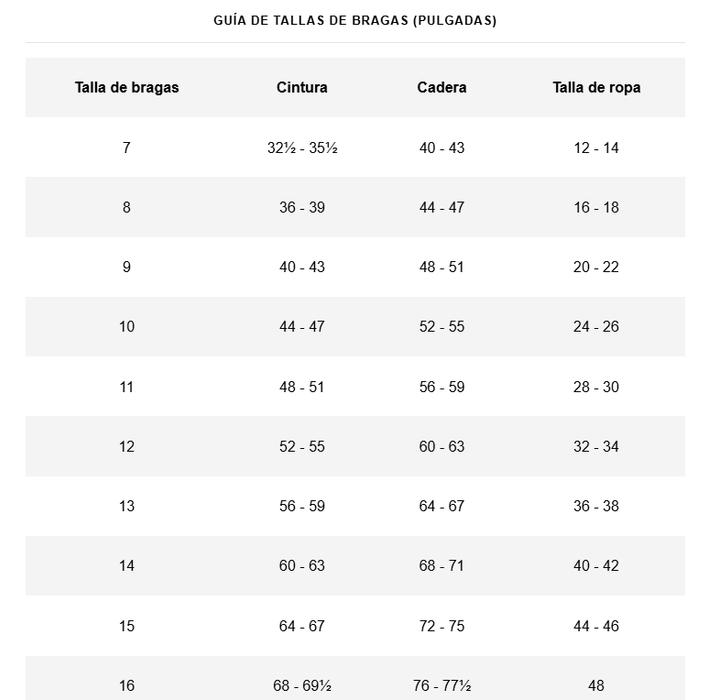Image resolution: width=708 pixels, height=700 pixels.
Task: Select clothing size 20 - 22 cell
Action: coord(596,267)
